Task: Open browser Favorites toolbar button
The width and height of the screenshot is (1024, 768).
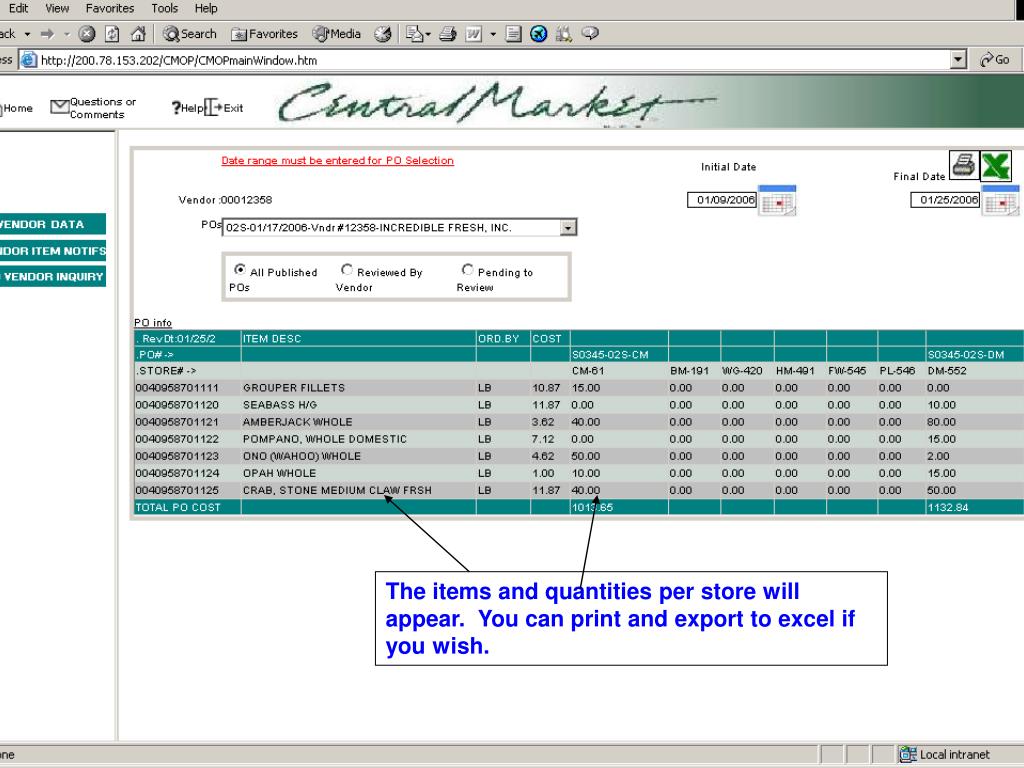Action: click(264, 33)
